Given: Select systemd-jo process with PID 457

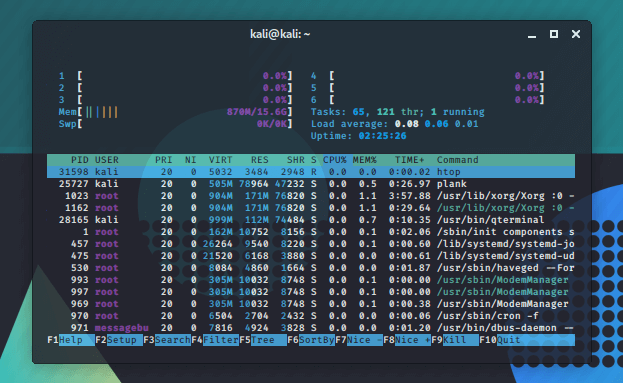Looking at the screenshot, I should coord(311,244).
